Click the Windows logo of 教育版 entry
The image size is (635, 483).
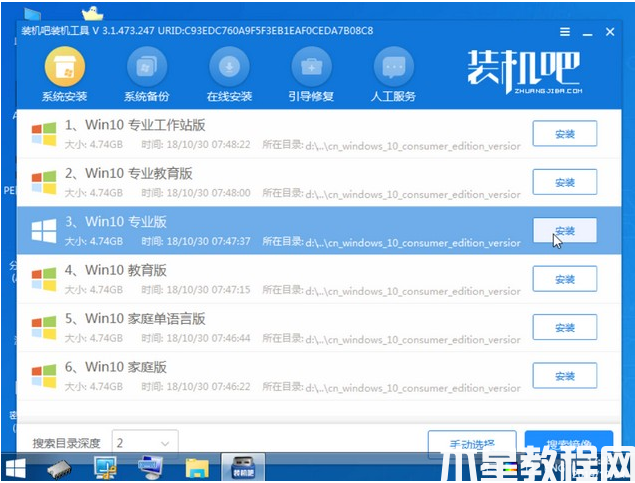(44, 279)
